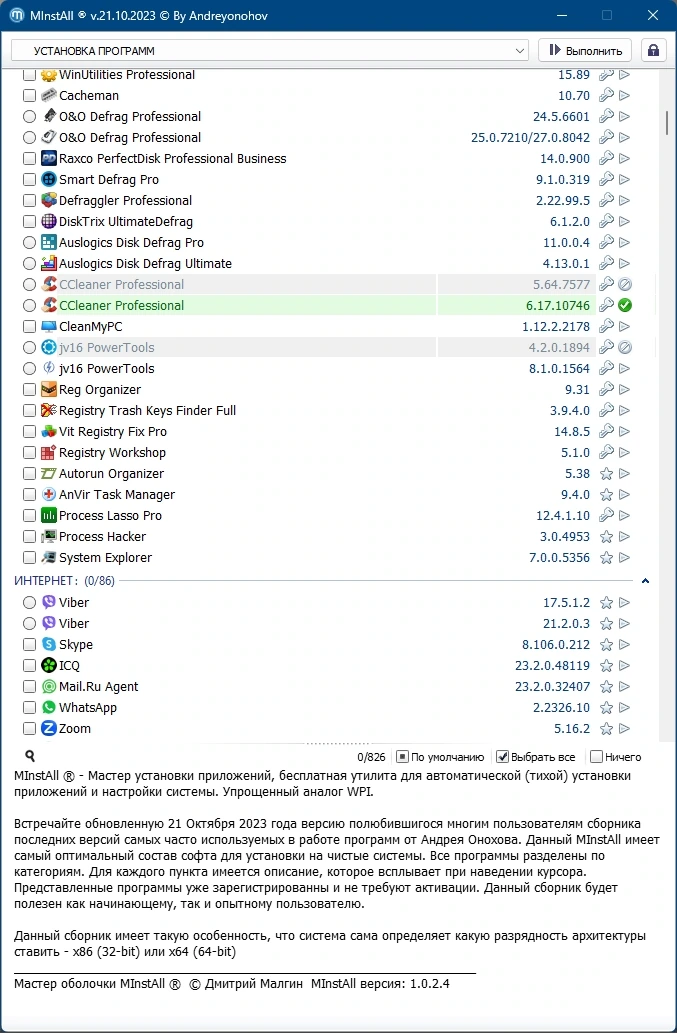Image resolution: width=677 pixels, height=1033 pixels.
Task: Click the program list vertical scrollbar
Action: coord(668,122)
